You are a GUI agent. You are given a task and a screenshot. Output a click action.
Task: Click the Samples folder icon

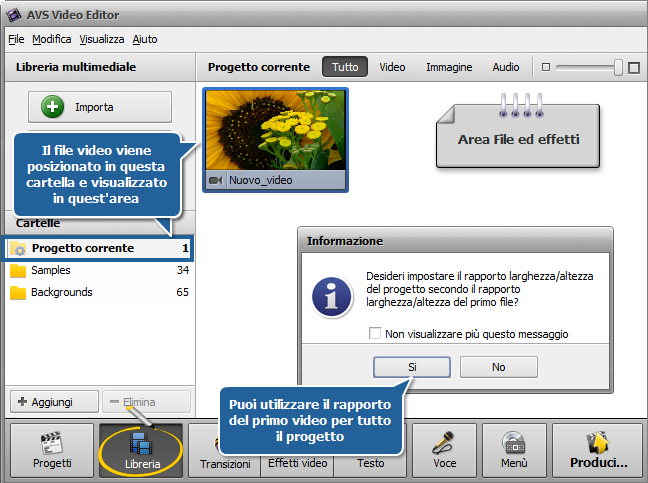point(18,271)
